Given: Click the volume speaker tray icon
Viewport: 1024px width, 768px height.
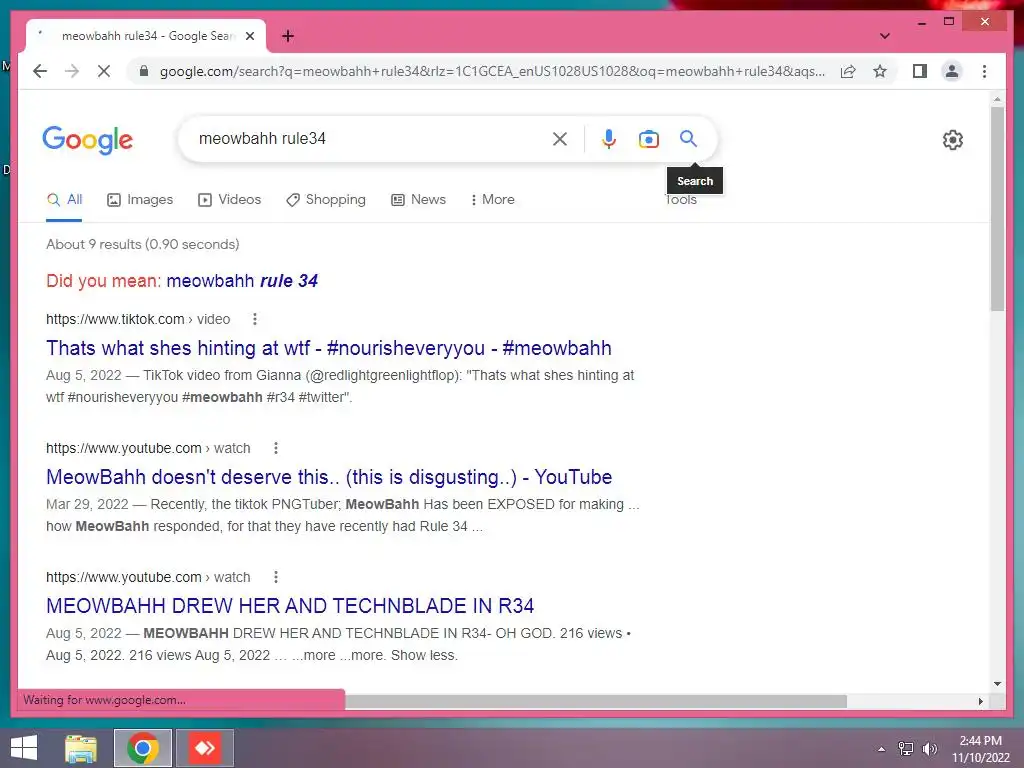Looking at the screenshot, I should (x=929, y=749).
